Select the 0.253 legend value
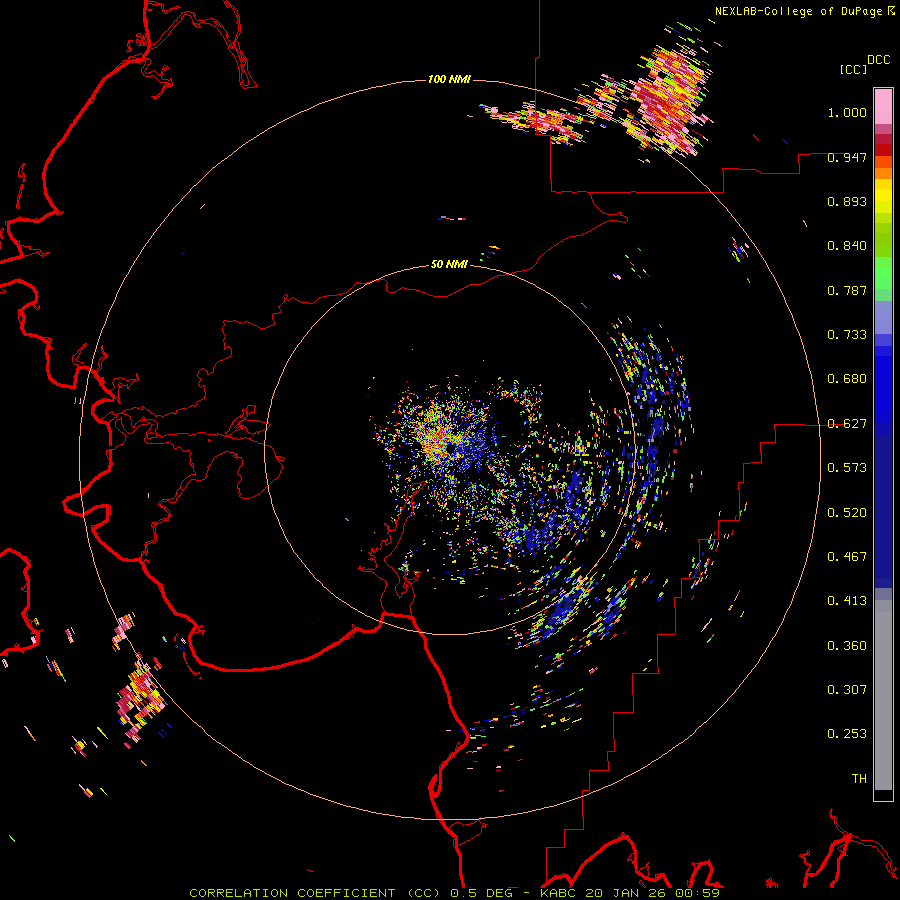Viewport: 900px width, 900px height. (x=847, y=734)
